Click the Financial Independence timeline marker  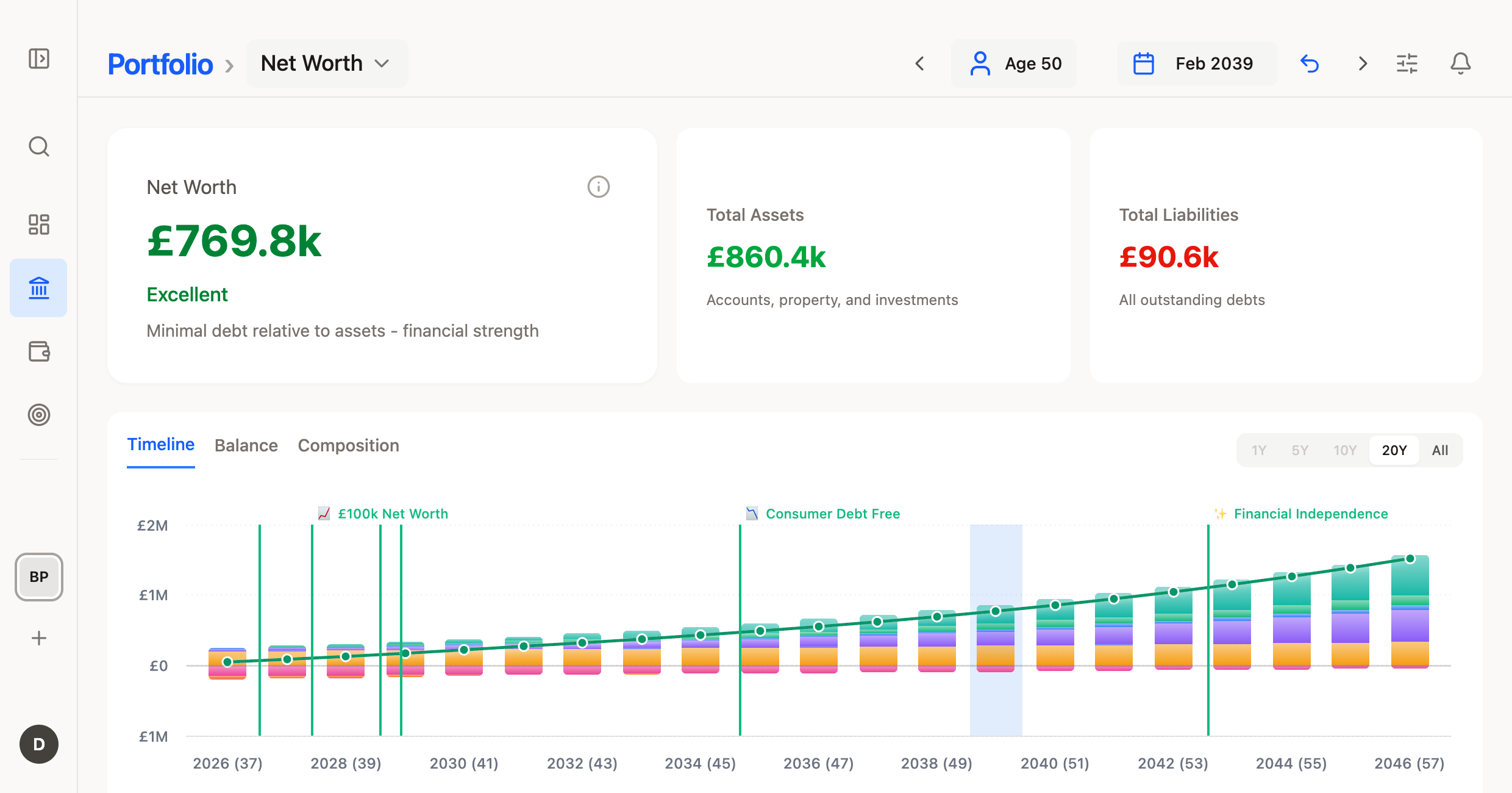coord(1310,514)
